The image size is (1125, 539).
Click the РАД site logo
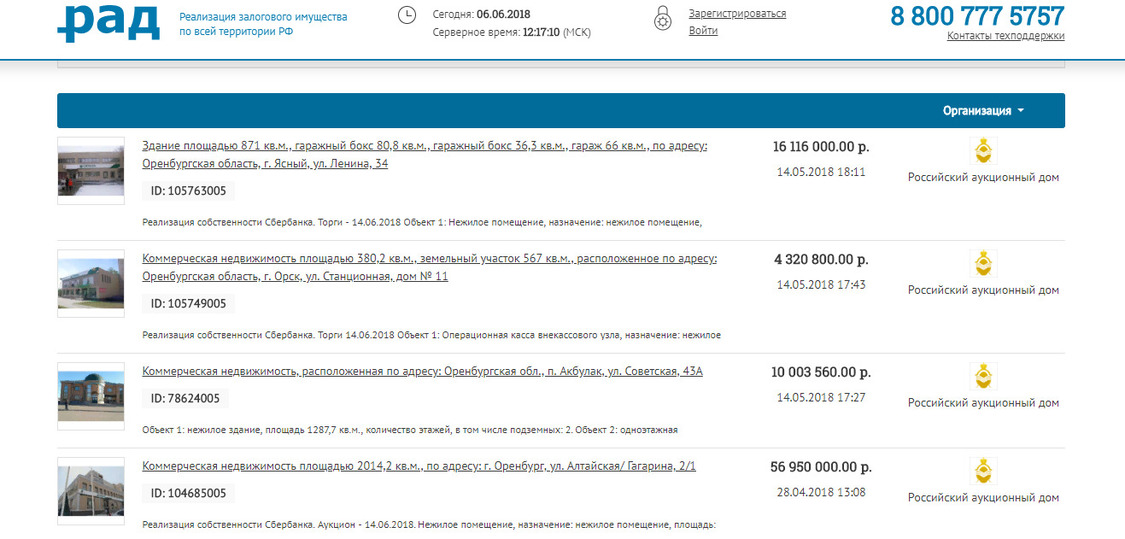tap(108, 22)
